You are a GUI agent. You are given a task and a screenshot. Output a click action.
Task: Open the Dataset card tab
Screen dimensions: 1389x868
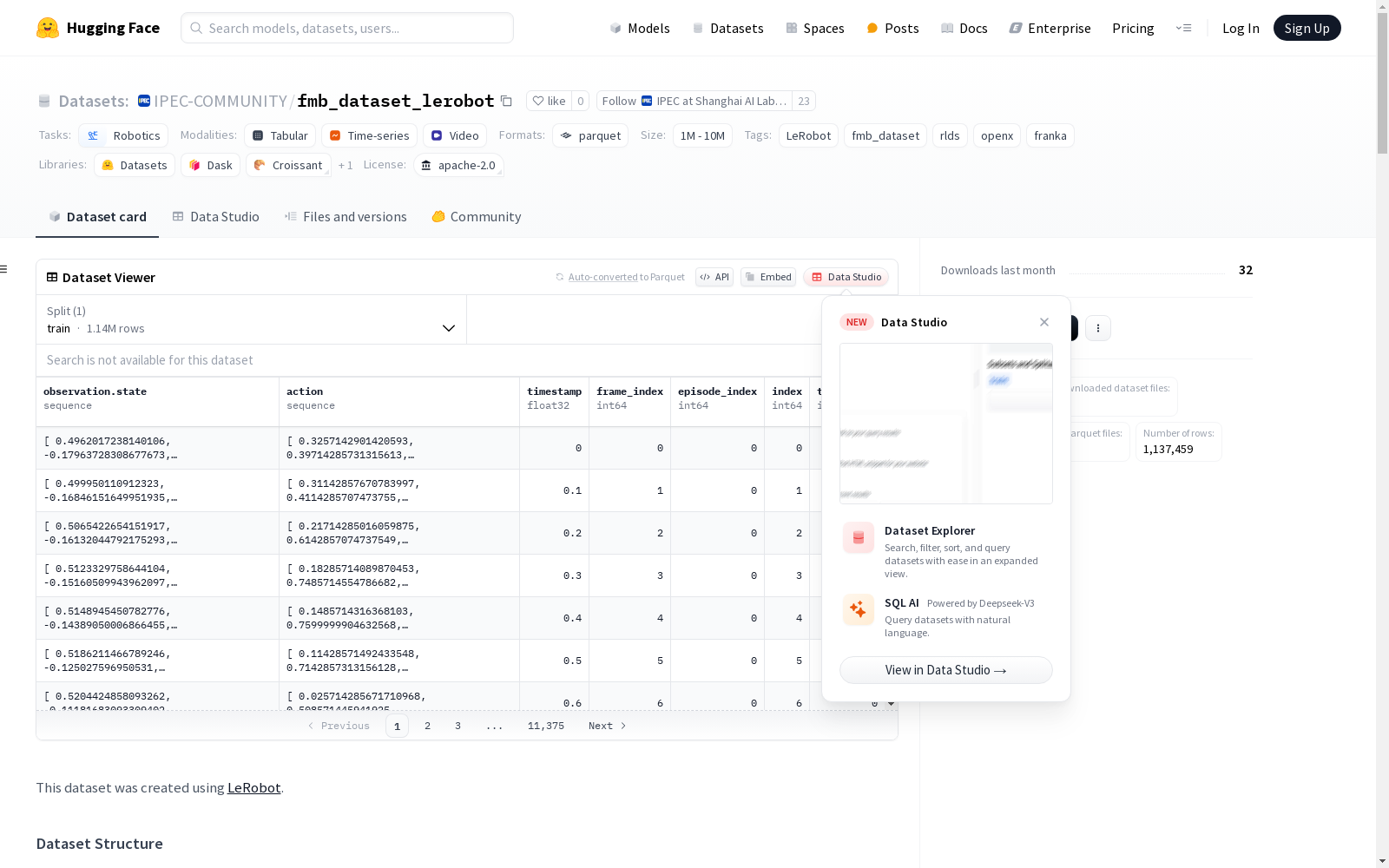(x=97, y=217)
